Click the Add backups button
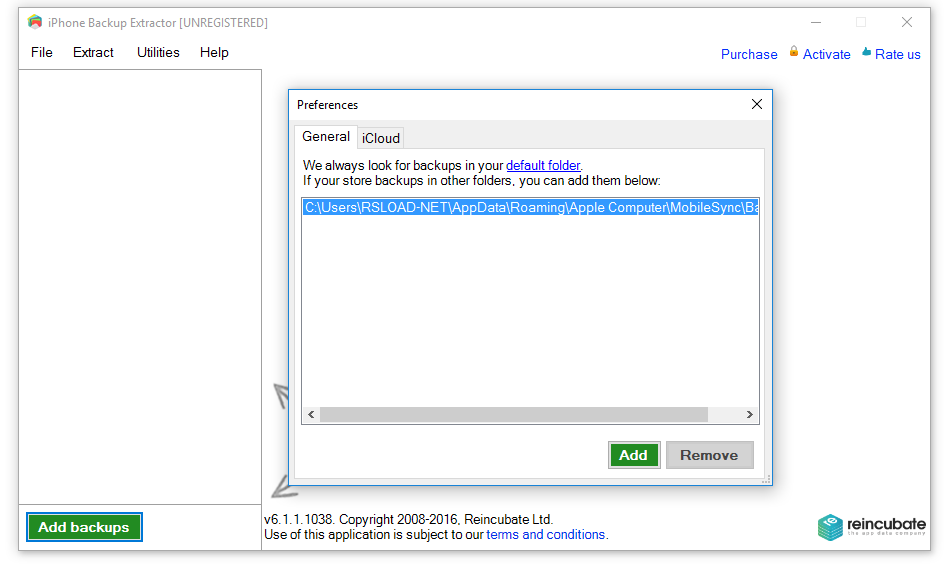 point(84,527)
